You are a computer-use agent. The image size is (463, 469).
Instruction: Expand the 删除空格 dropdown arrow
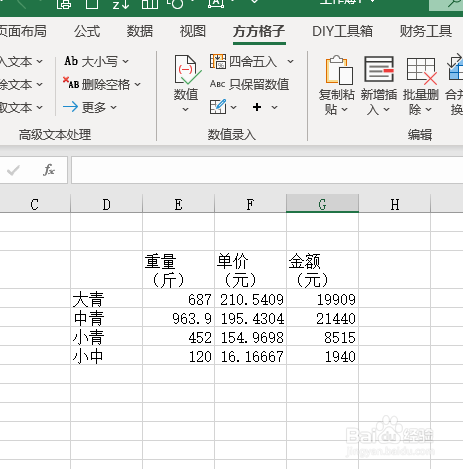click(x=138, y=85)
